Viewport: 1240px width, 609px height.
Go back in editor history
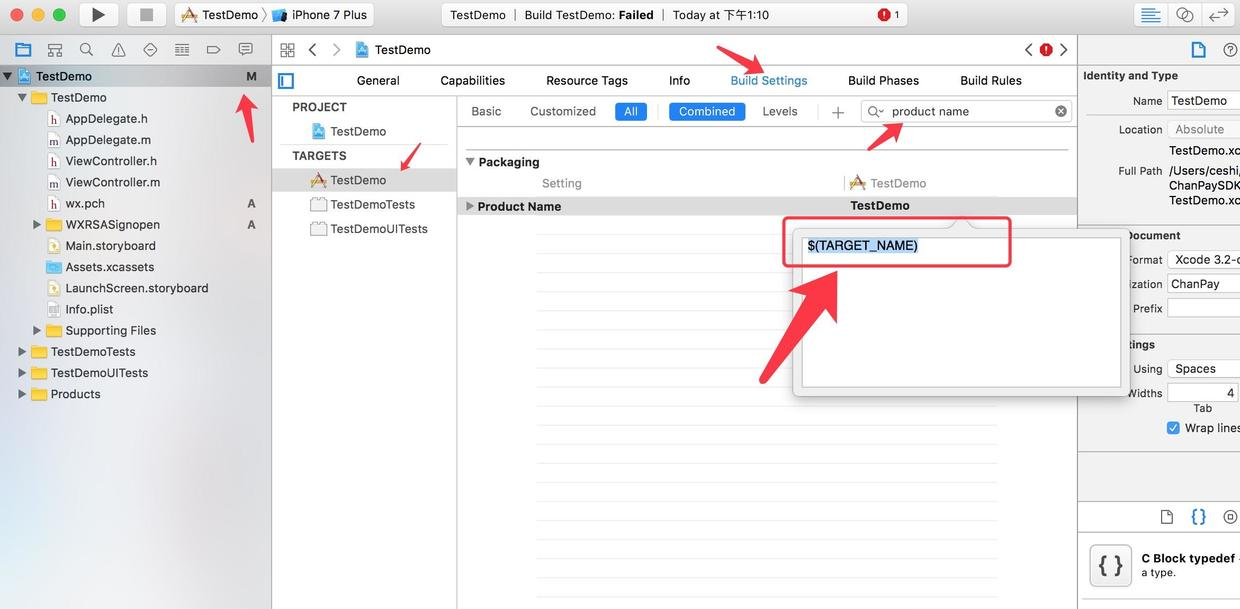pos(313,50)
